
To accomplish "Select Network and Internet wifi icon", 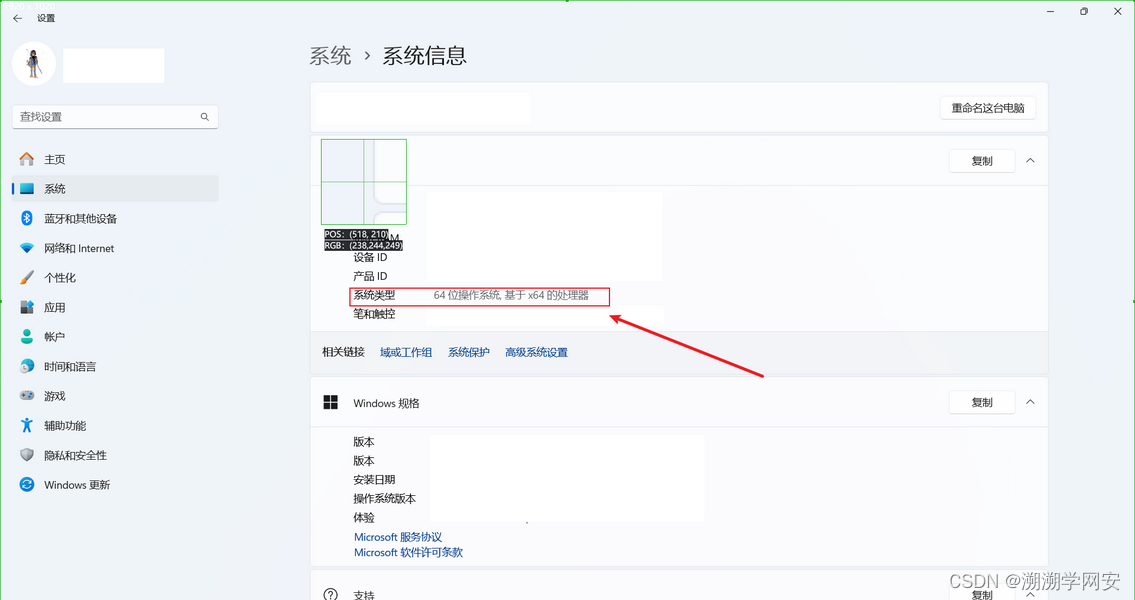I will coord(27,248).
